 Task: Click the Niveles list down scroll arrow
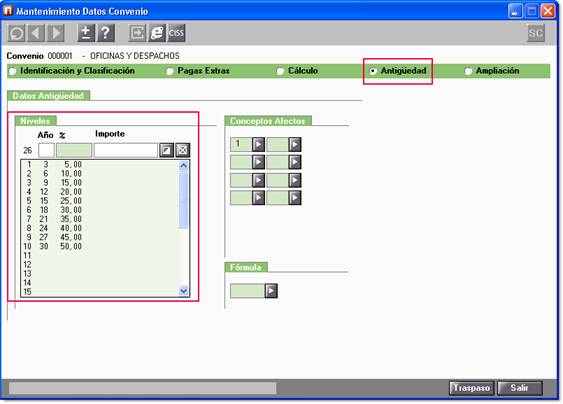pos(183,291)
